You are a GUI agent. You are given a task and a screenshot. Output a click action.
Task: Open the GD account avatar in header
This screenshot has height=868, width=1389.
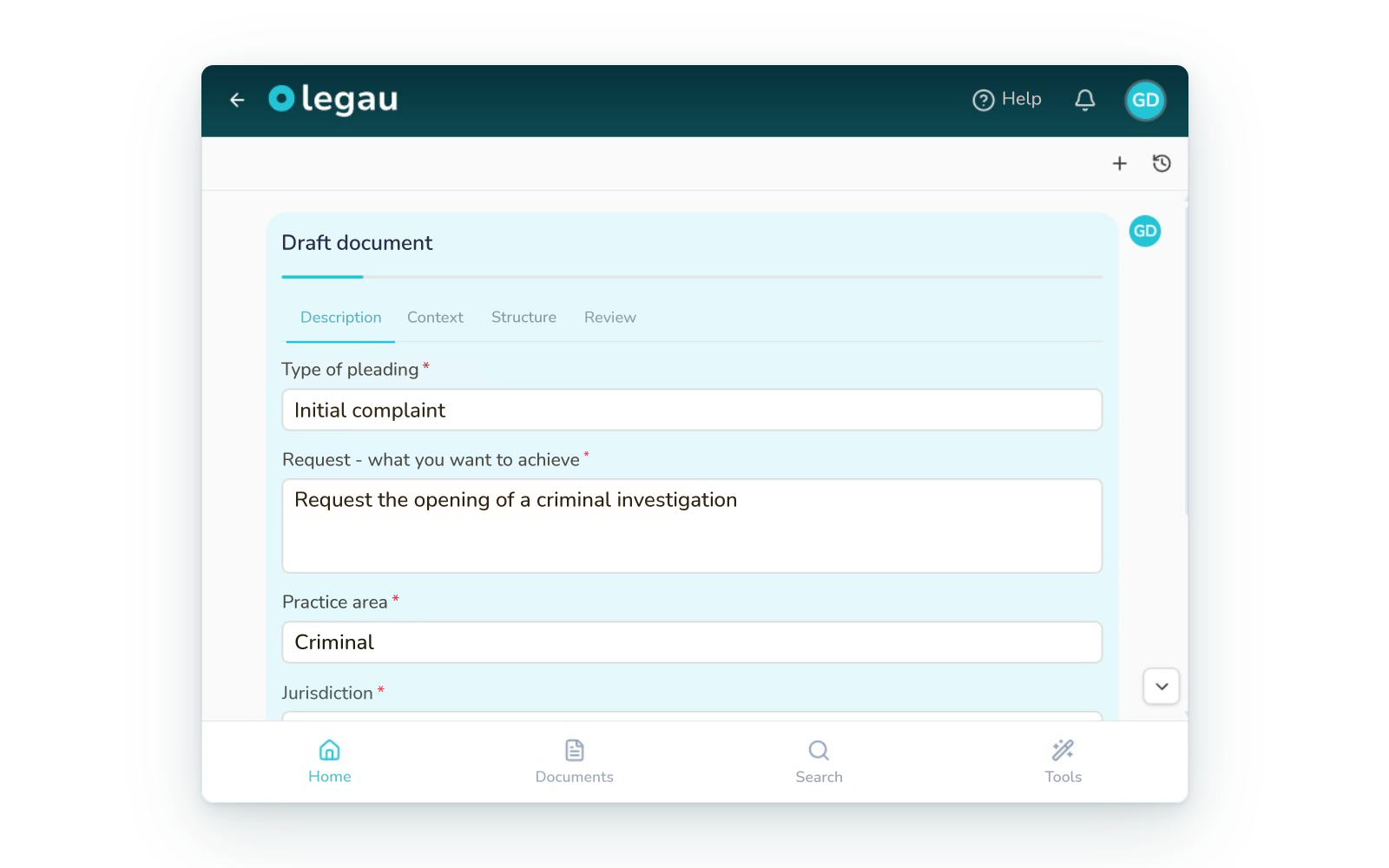click(x=1145, y=100)
